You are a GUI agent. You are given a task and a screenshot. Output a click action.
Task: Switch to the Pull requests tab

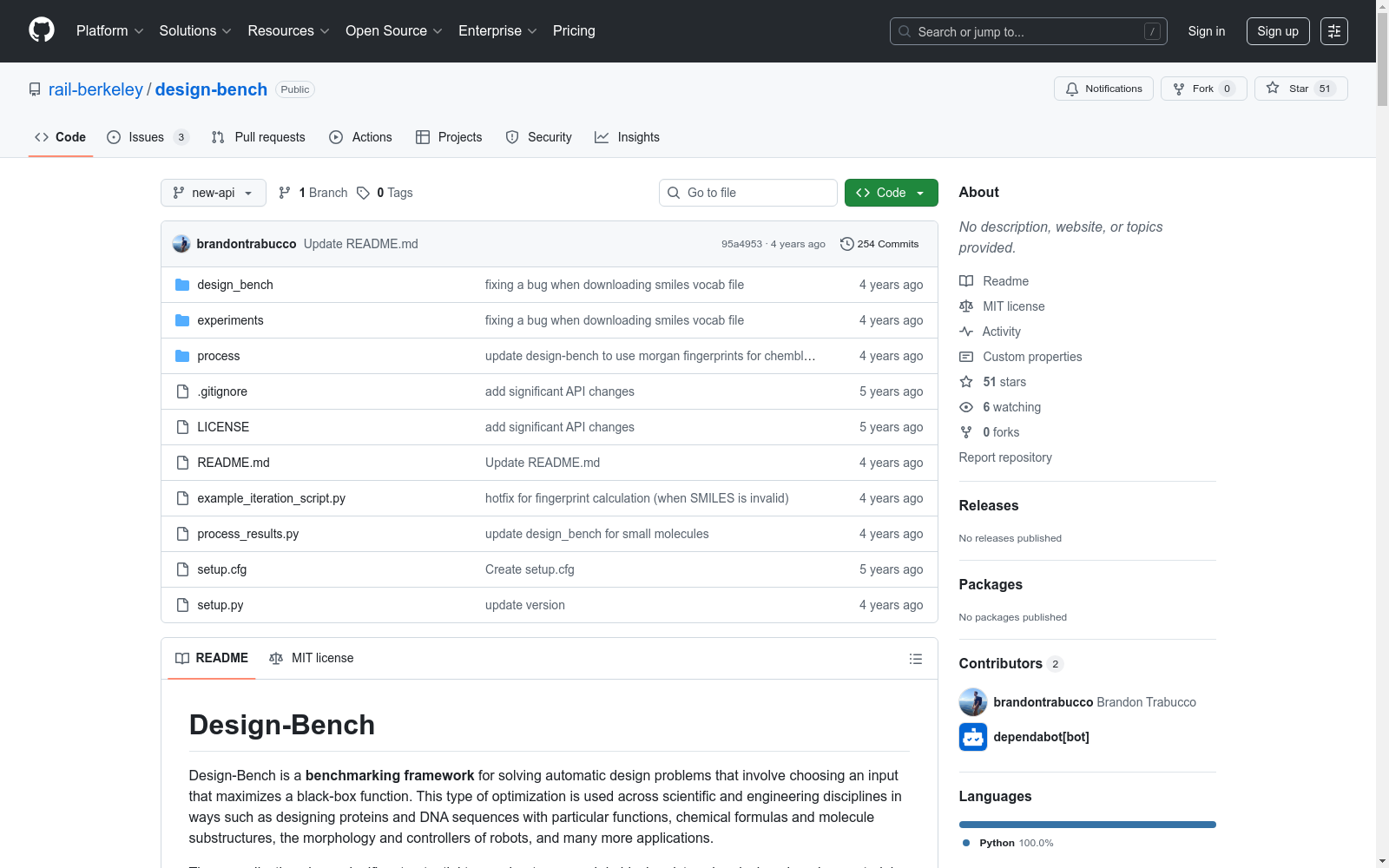(x=259, y=137)
